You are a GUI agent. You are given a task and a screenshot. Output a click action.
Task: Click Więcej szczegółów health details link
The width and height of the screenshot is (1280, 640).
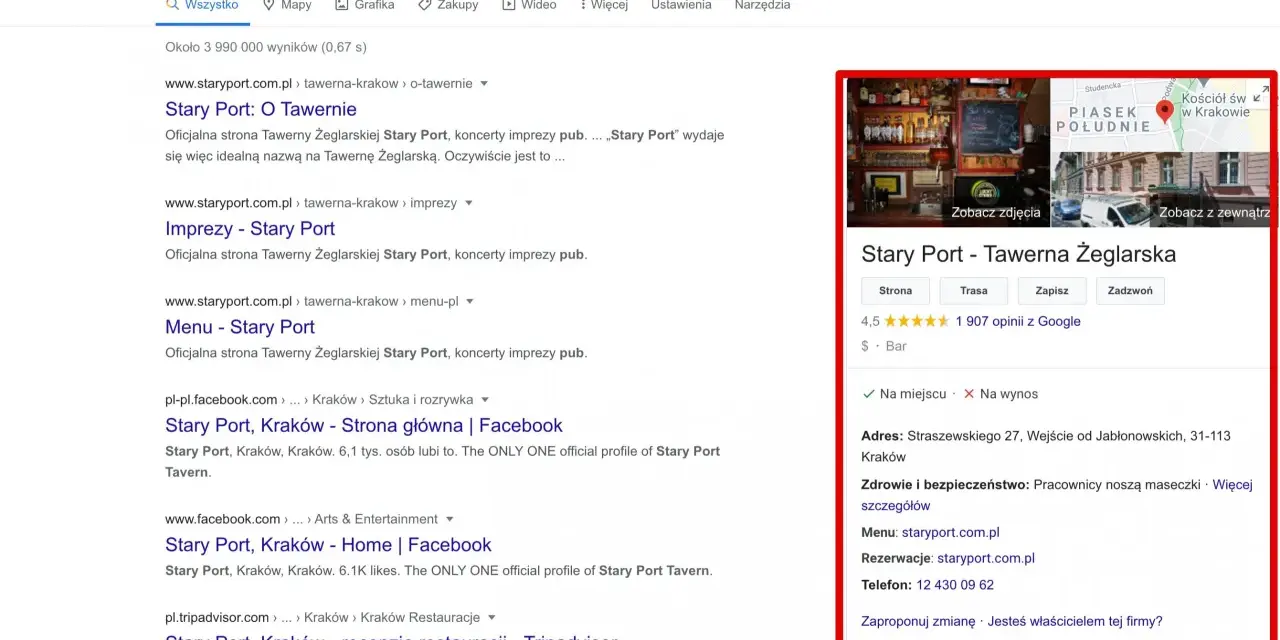point(1057,495)
